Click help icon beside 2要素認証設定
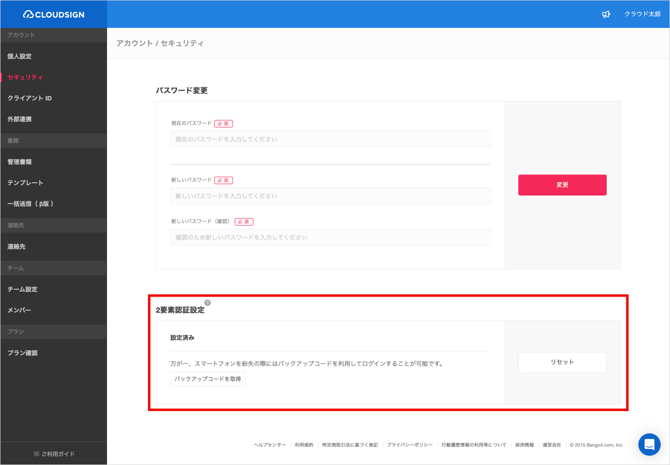This screenshot has width=670, height=465. (207, 303)
